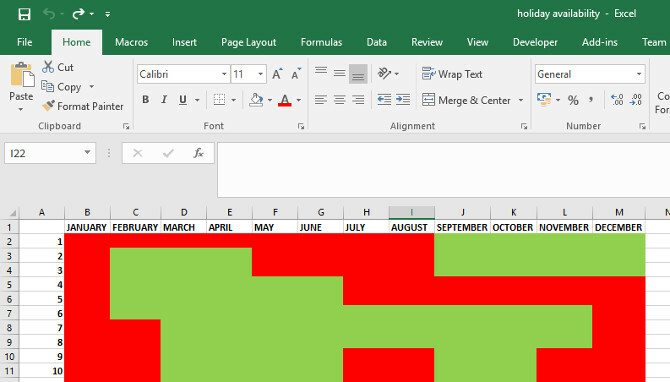Toggle Wrap Text
Screen dimensions: 670x382
tap(452, 74)
